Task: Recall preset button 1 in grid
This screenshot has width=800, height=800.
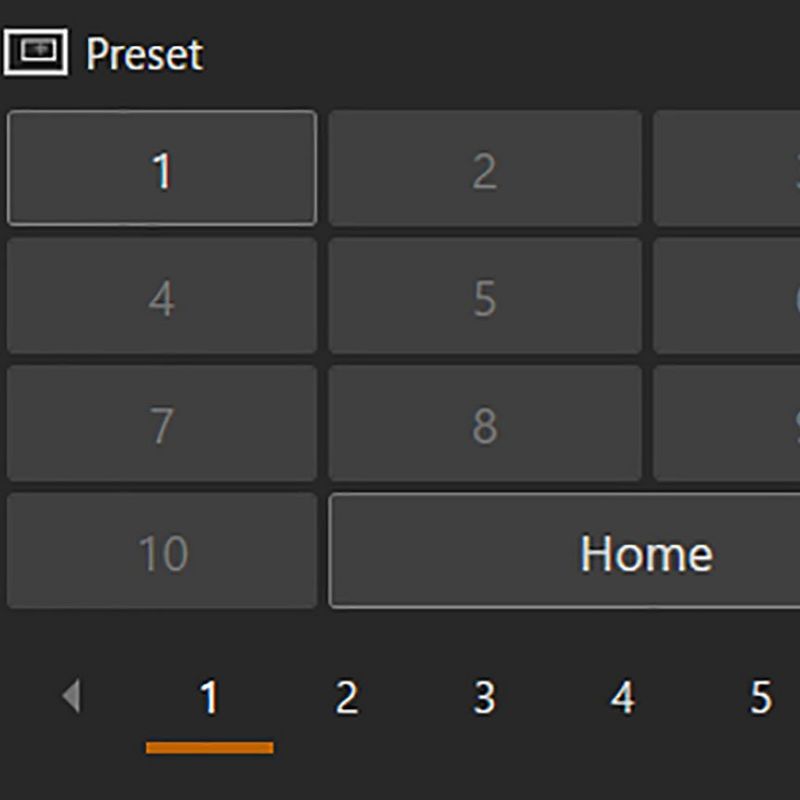Action: click(x=162, y=169)
